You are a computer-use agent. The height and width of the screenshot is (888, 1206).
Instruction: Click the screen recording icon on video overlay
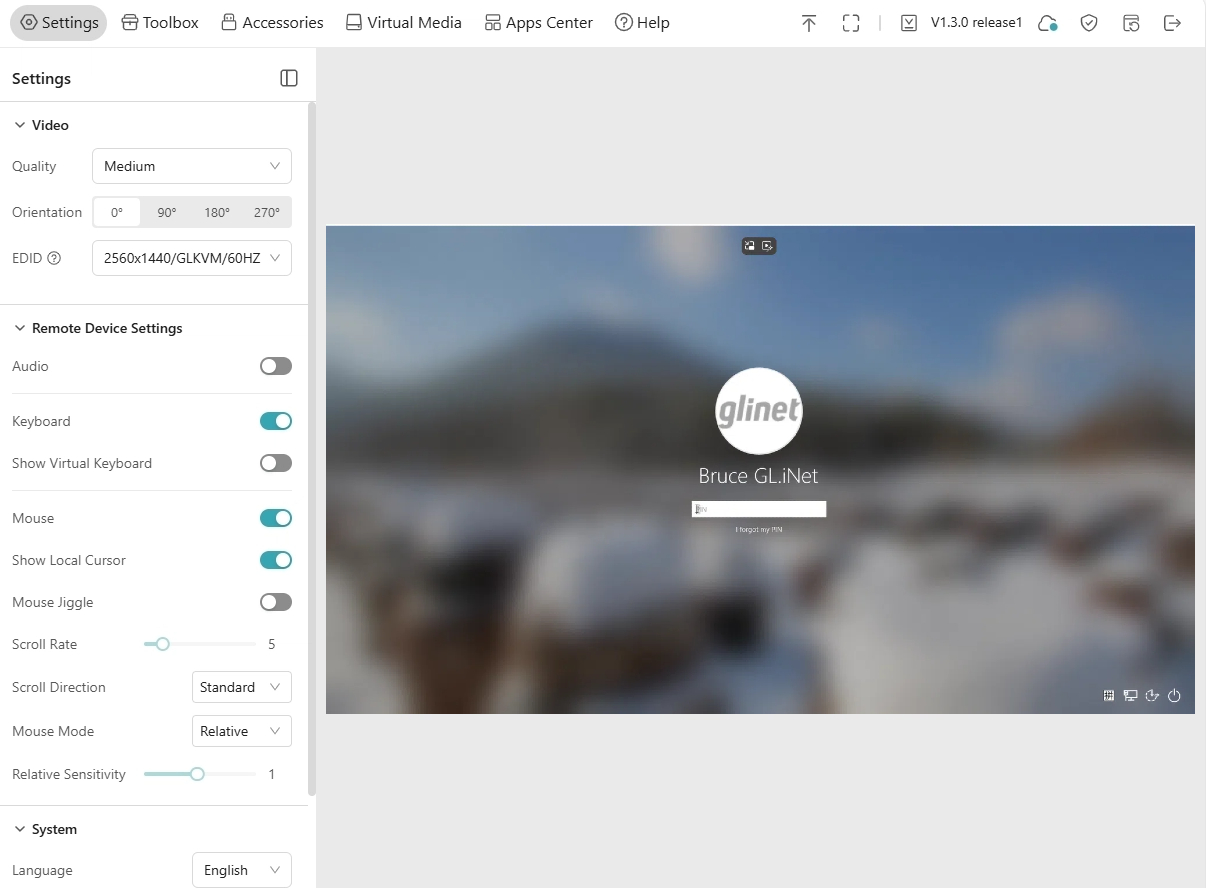(x=767, y=246)
